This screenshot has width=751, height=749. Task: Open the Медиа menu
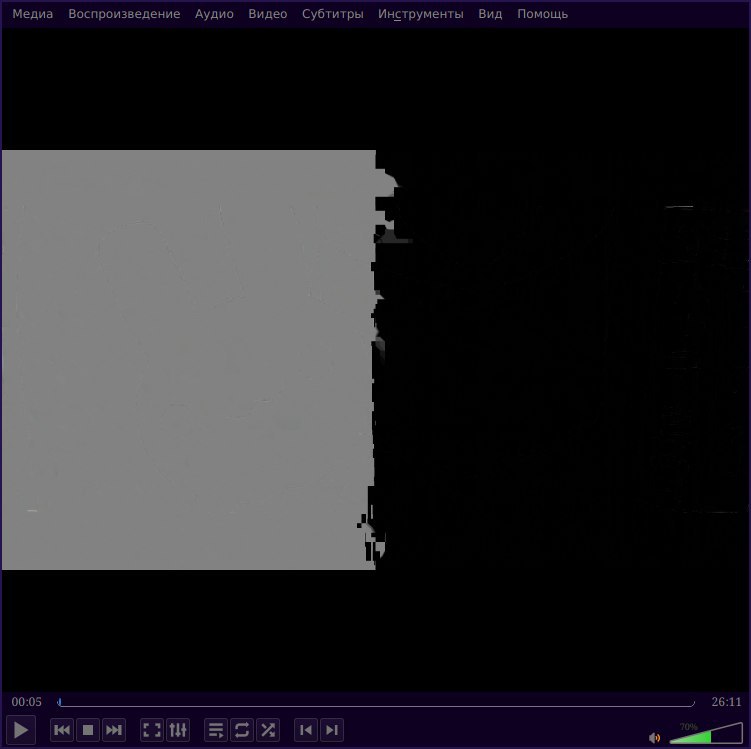click(33, 14)
